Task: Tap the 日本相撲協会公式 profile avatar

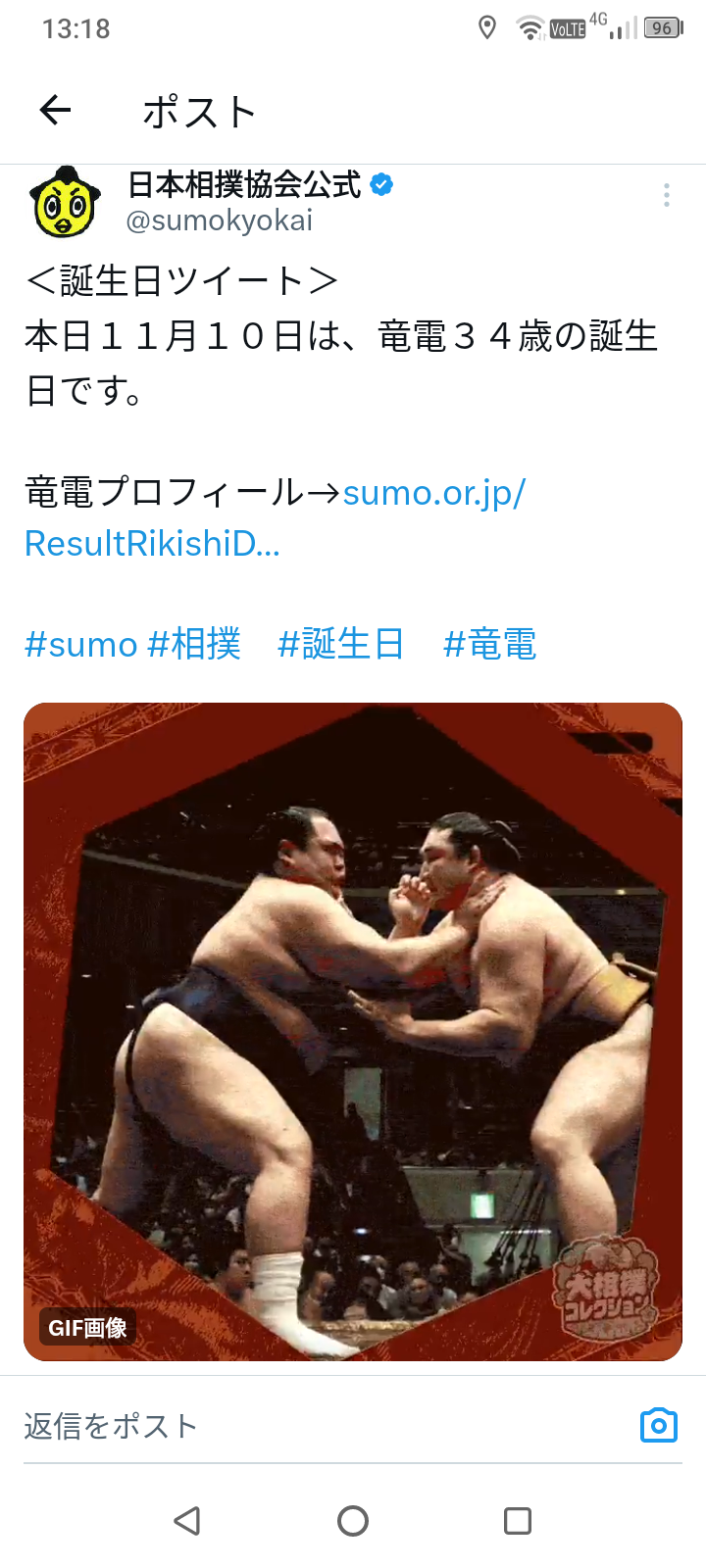Action: point(66,202)
